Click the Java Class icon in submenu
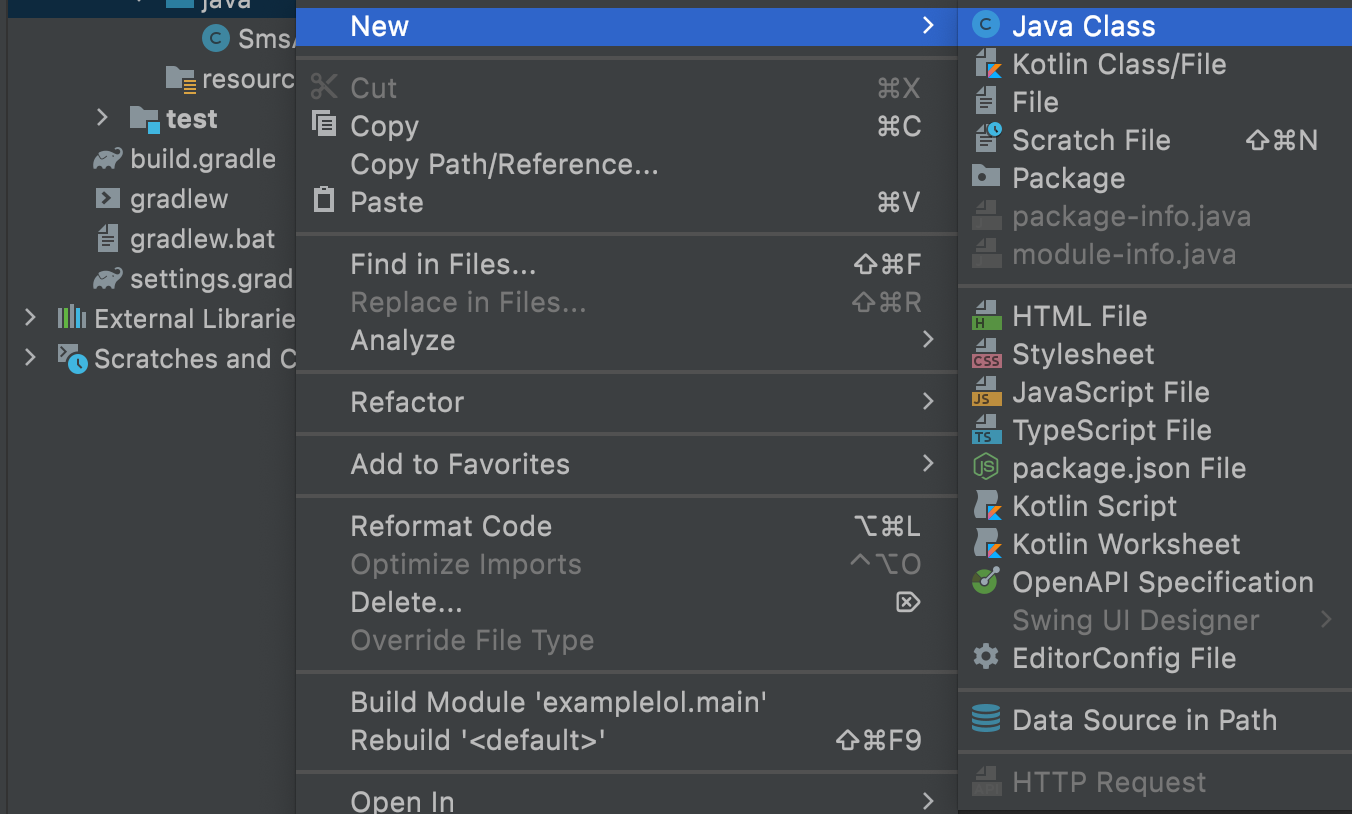Screen dimensions: 1352x814 tap(986, 26)
